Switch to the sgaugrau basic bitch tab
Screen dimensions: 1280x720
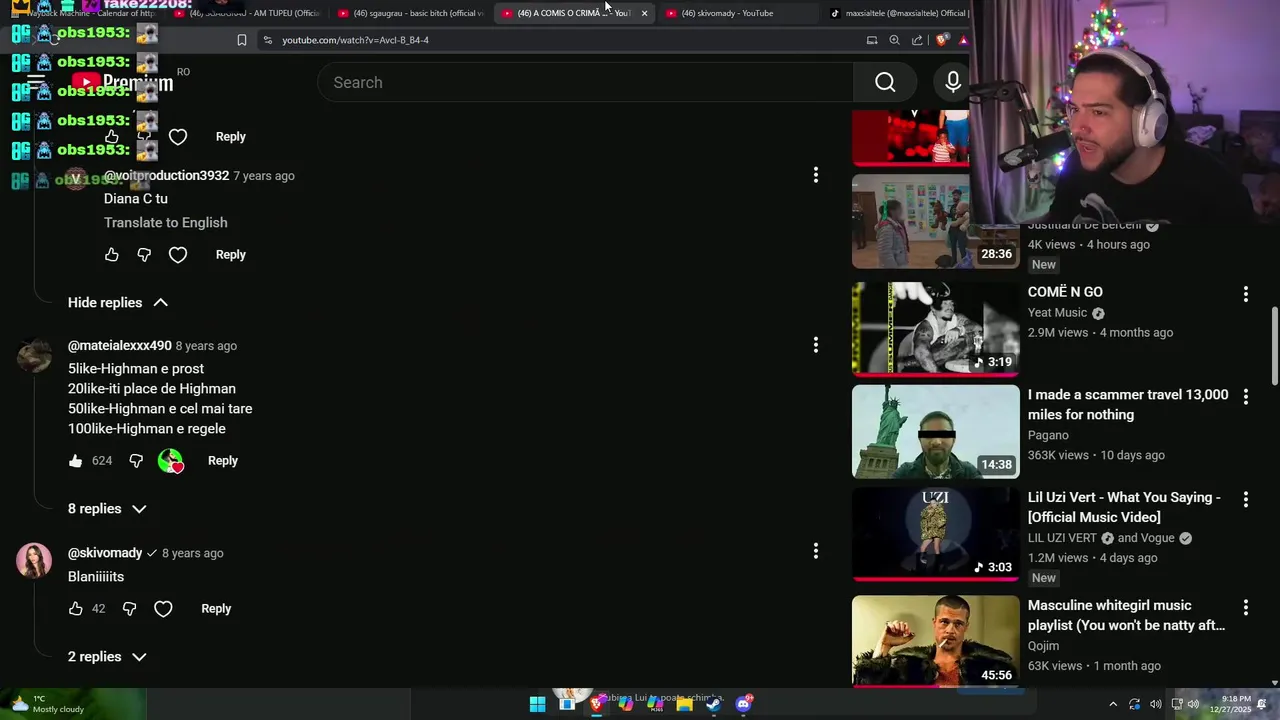pyautogui.click(x=410, y=13)
